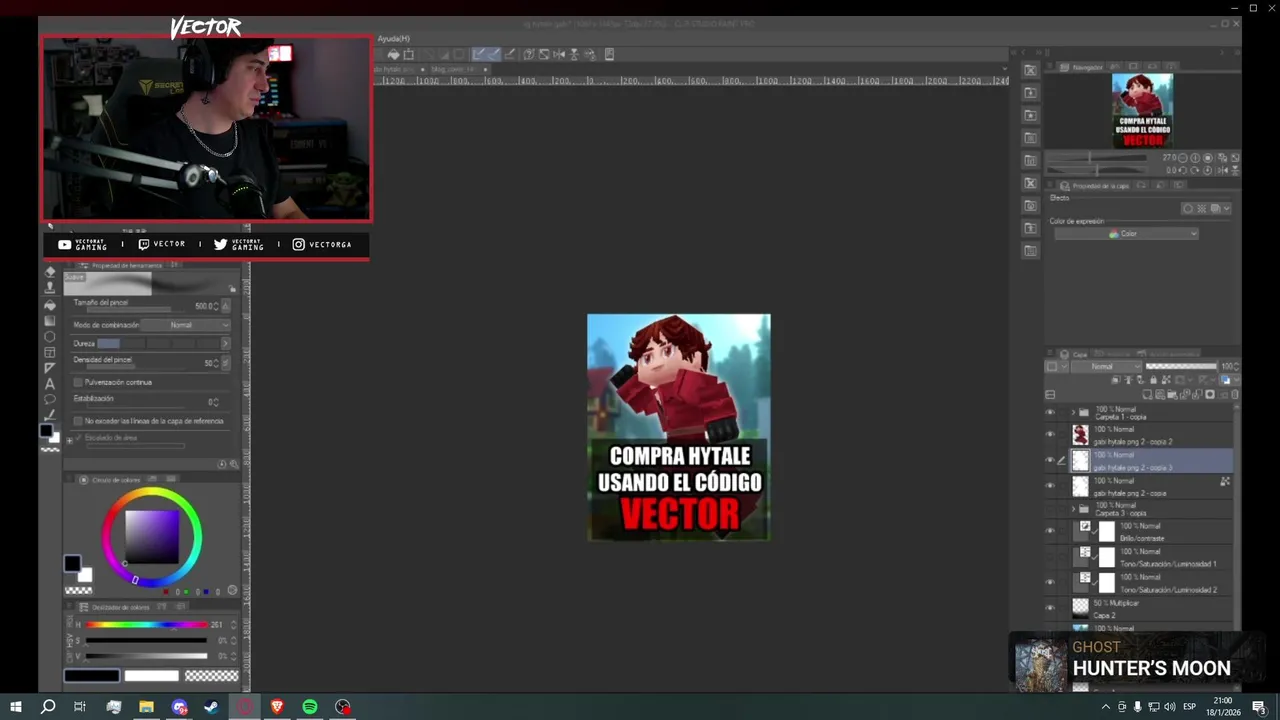
Task: Open the Efecto small dropdown arrow
Action: (1227, 209)
